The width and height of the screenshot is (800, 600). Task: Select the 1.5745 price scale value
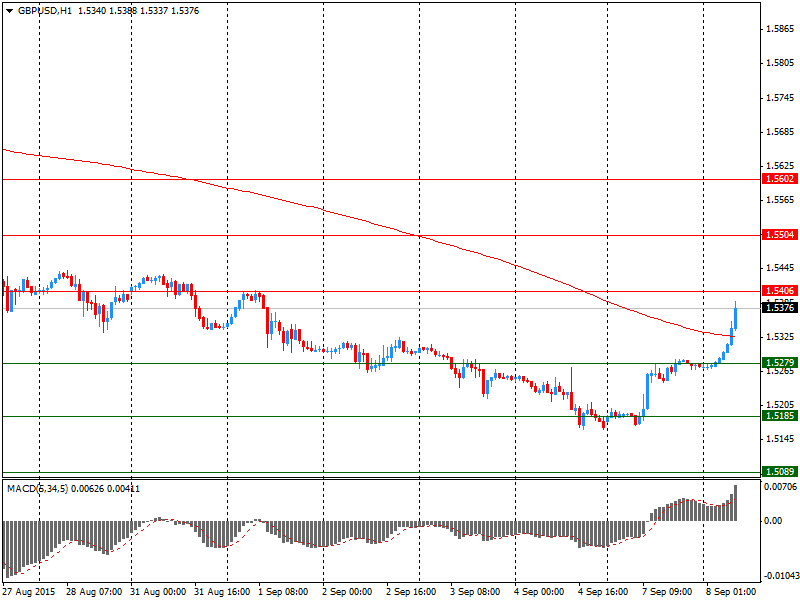click(780, 98)
